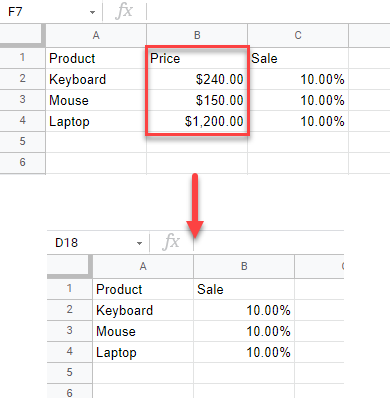
Task: Click the fx formula icon in bottom sheet
Action: [x=171, y=242]
